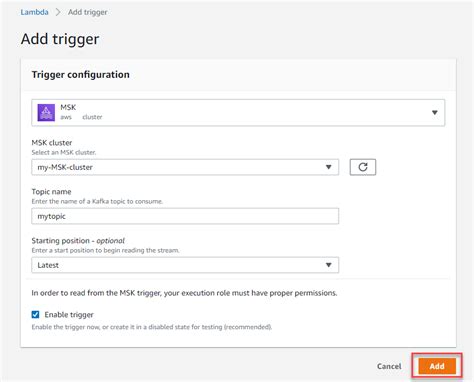Click the orange Add button
Viewport: 474px width, 382px height.
coord(437,366)
